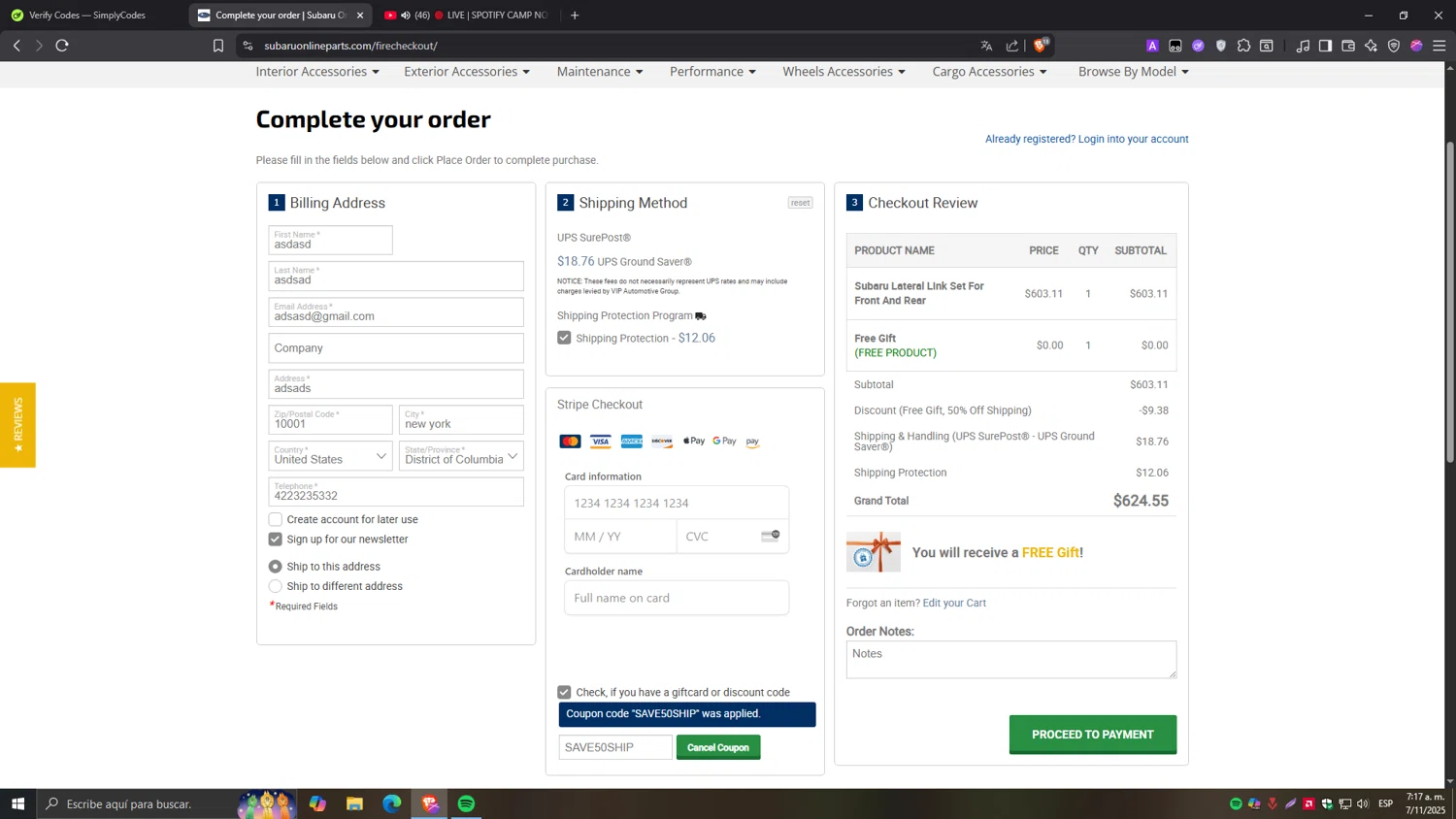The image size is (1456, 819).
Task: Click the free gift box image
Action: (874, 552)
